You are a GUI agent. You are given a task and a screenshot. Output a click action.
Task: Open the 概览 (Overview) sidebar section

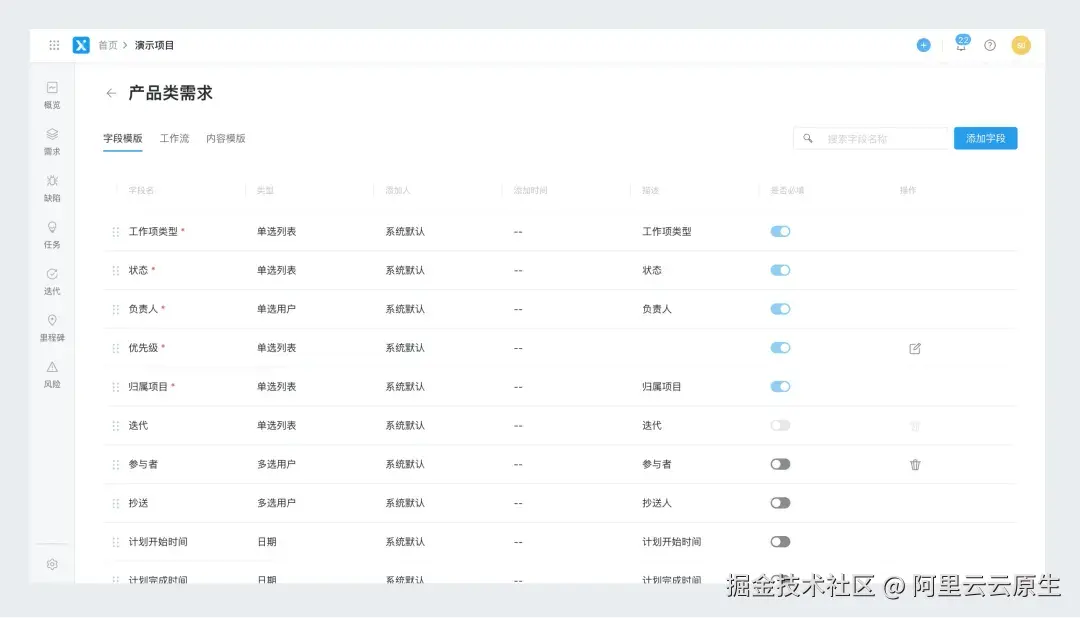(x=51, y=92)
